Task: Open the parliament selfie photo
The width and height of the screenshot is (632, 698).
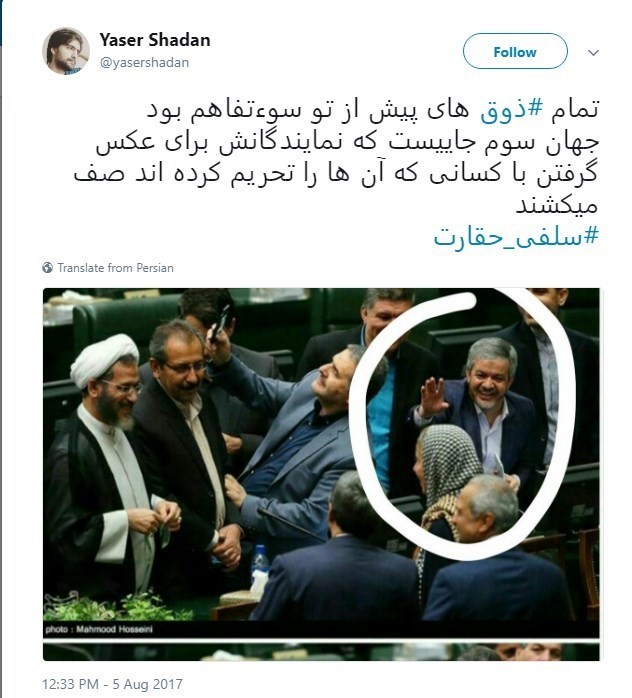Action: tap(321, 463)
